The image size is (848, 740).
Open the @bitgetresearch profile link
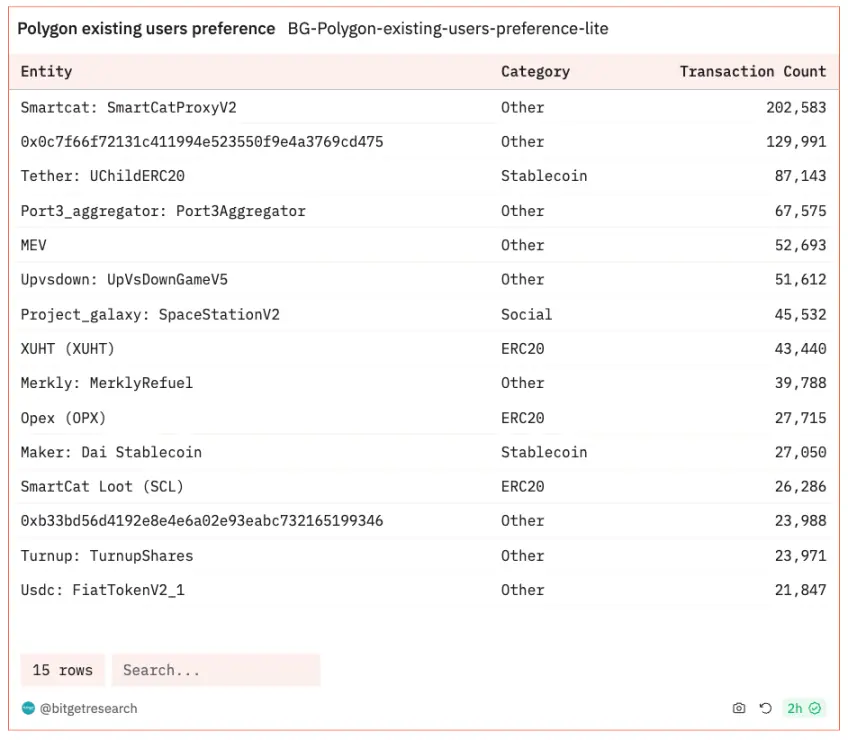88,708
